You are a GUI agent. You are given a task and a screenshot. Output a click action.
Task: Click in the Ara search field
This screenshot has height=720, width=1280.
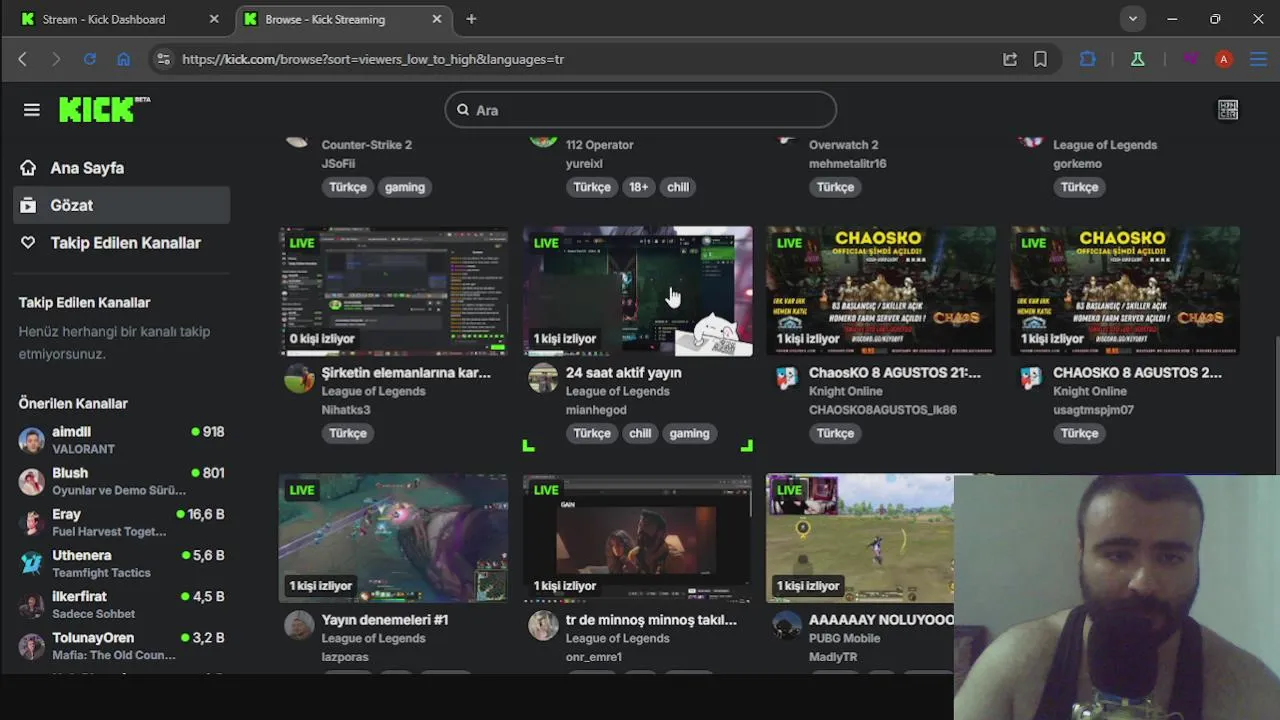(x=640, y=110)
